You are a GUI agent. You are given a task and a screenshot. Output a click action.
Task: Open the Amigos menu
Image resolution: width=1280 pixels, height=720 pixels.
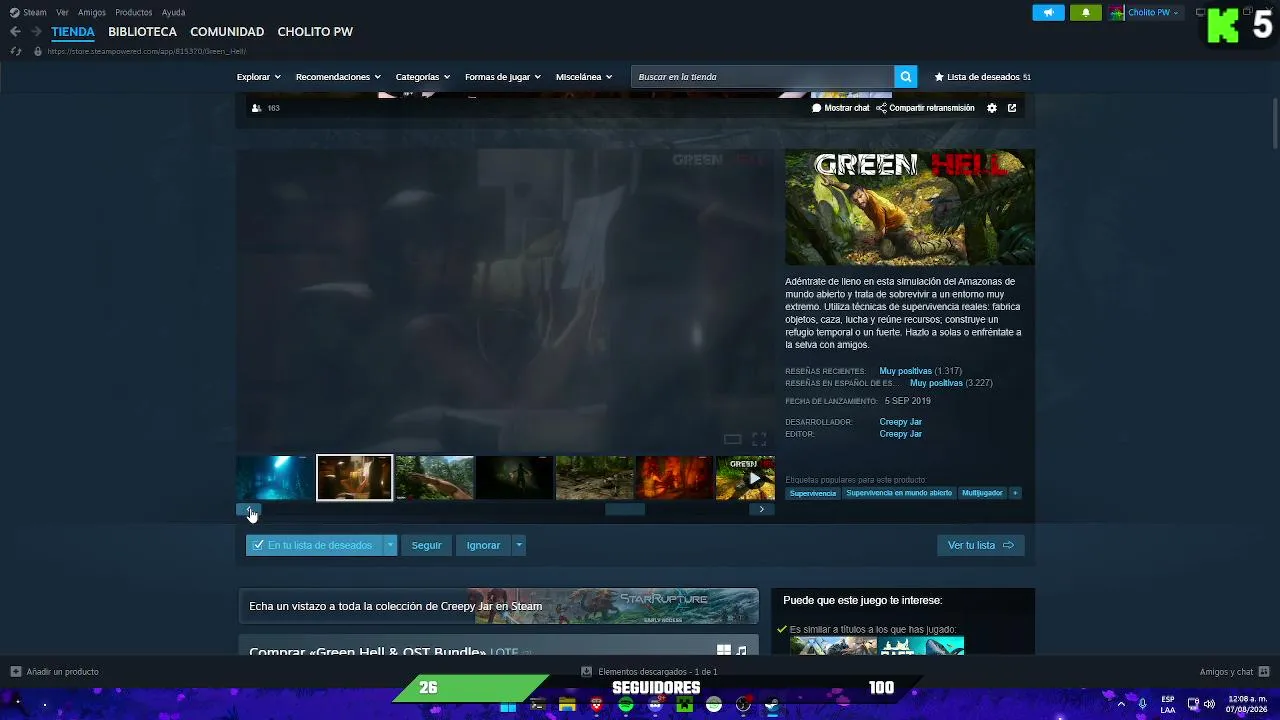92,13
